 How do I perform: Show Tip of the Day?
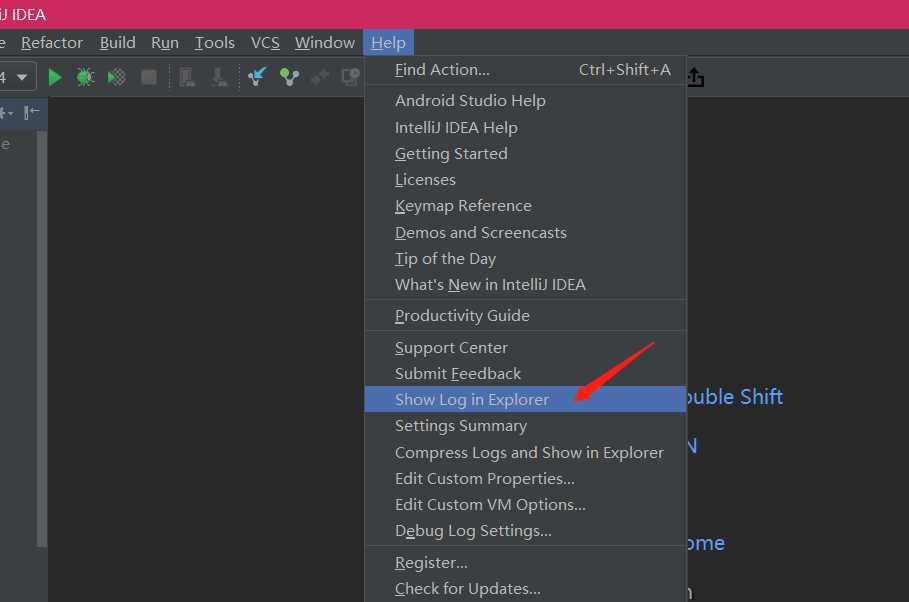click(x=525, y=259)
